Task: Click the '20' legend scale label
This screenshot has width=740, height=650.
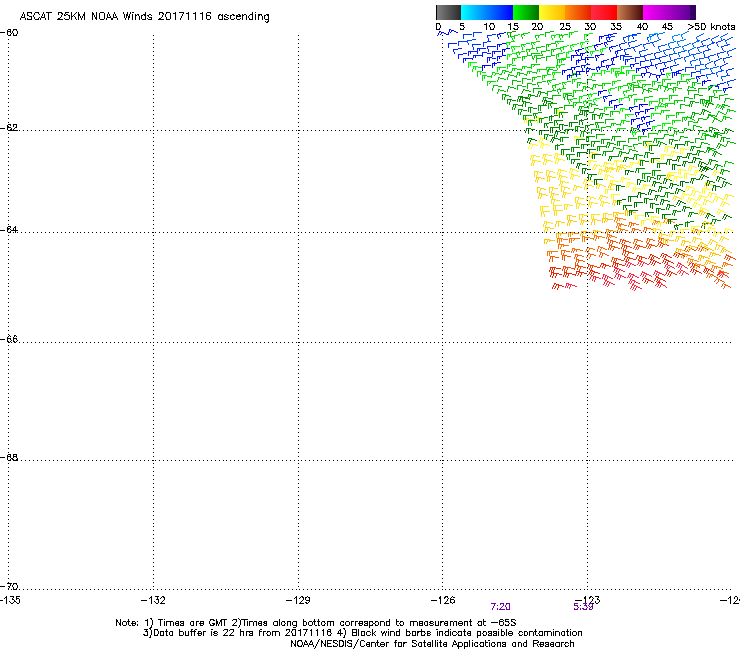Action: tap(538, 27)
